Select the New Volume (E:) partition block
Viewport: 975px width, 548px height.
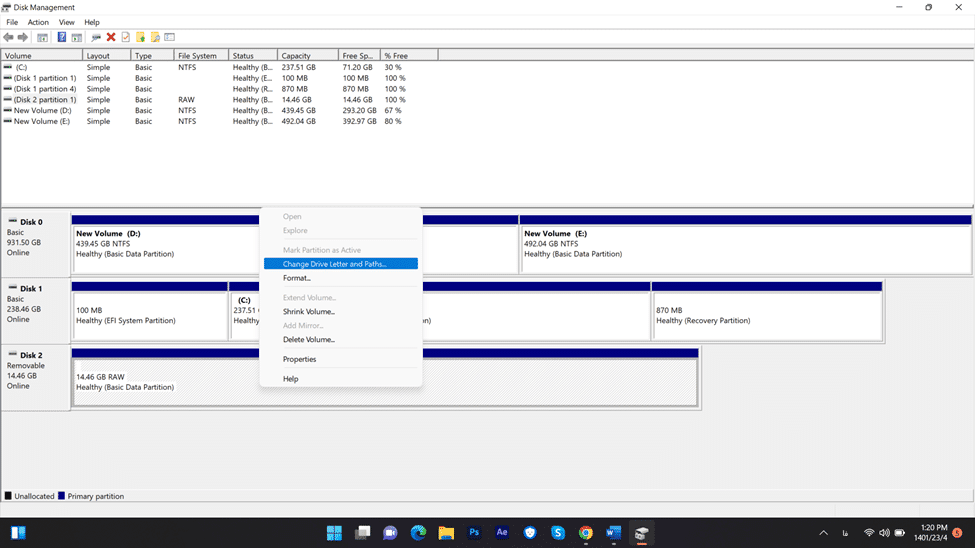click(x=746, y=244)
